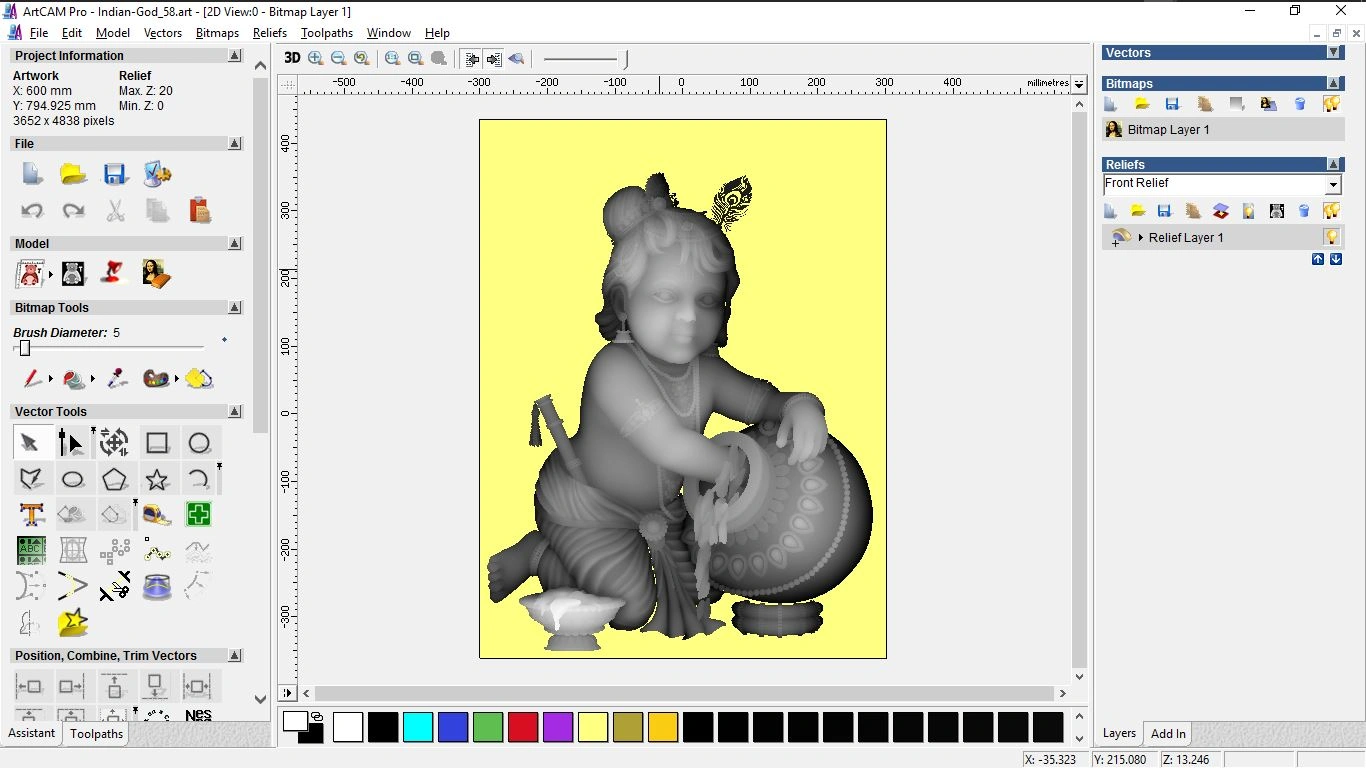1366x768 pixels.
Task: Toggle all relief layers visibility bulbs
Action: click(1331, 211)
